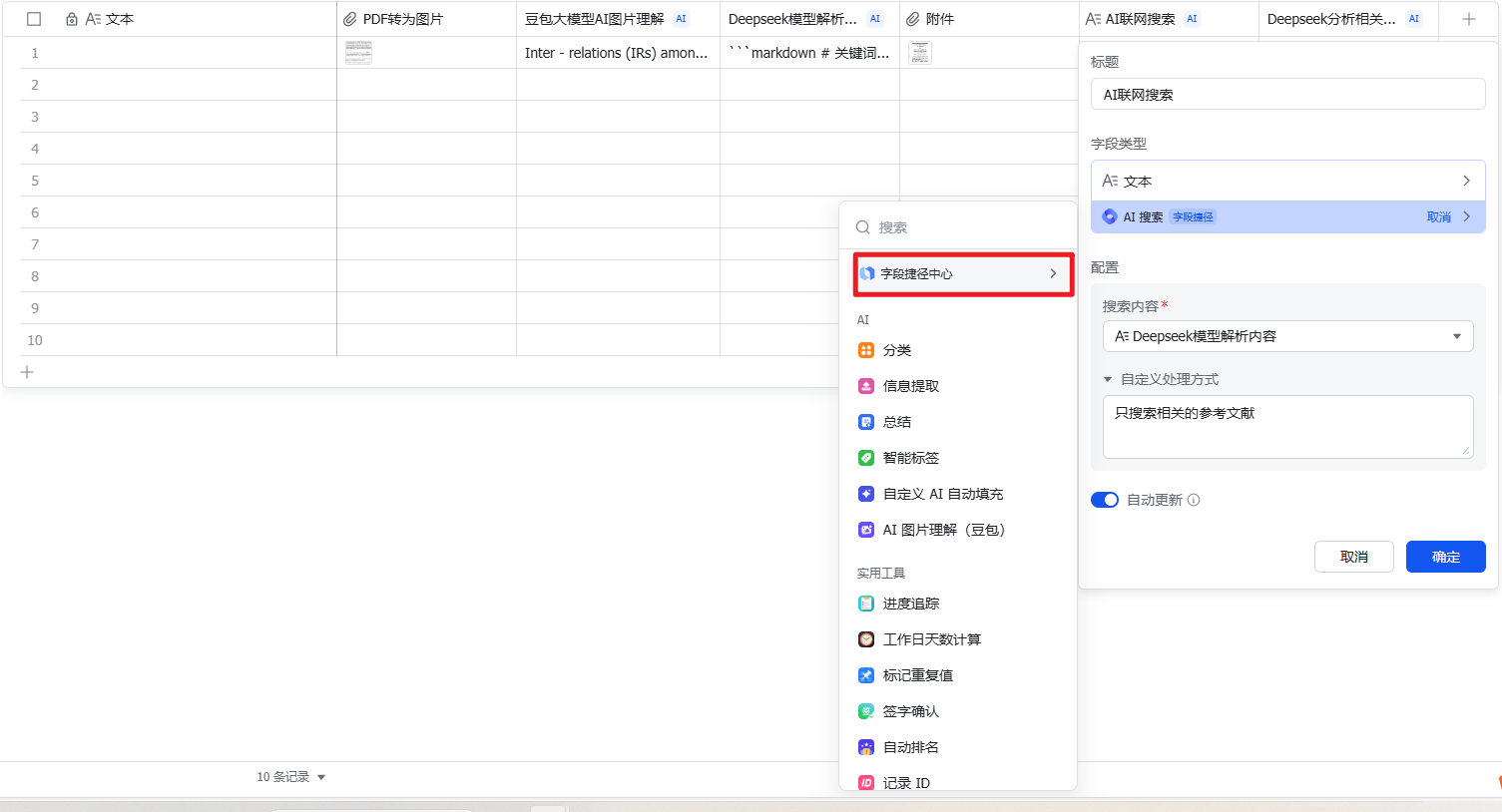Expand the AI 搜索 shortcut chevron
This screenshot has height=812, width=1502.
point(1466,216)
